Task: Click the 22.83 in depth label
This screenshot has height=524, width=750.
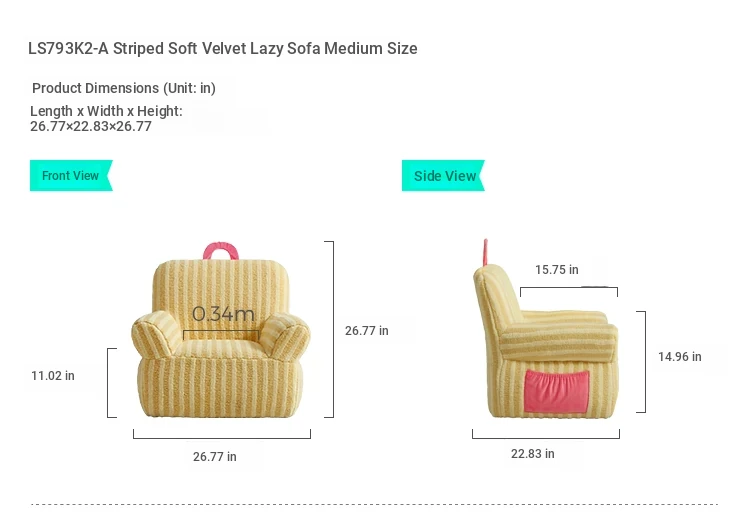Action: [x=533, y=454]
